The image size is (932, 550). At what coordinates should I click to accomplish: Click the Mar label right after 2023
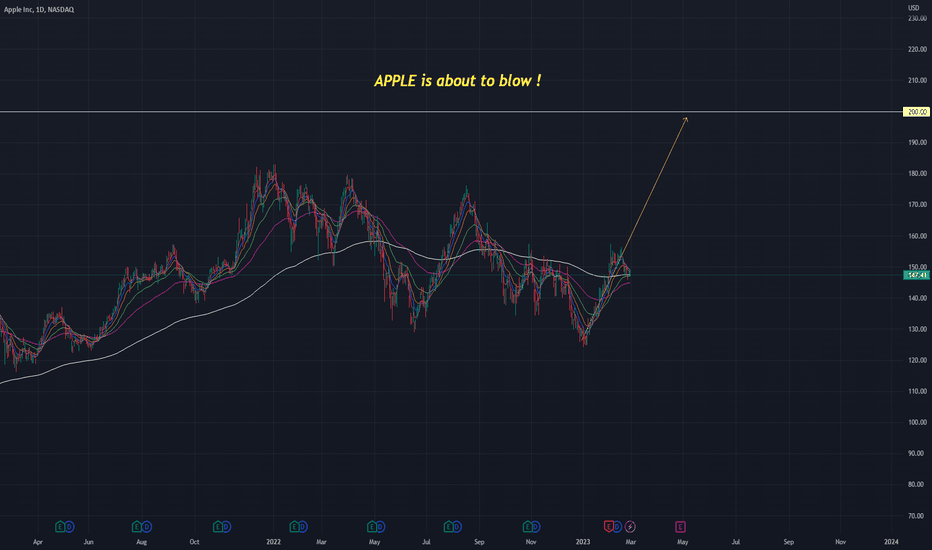coord(631,542)
